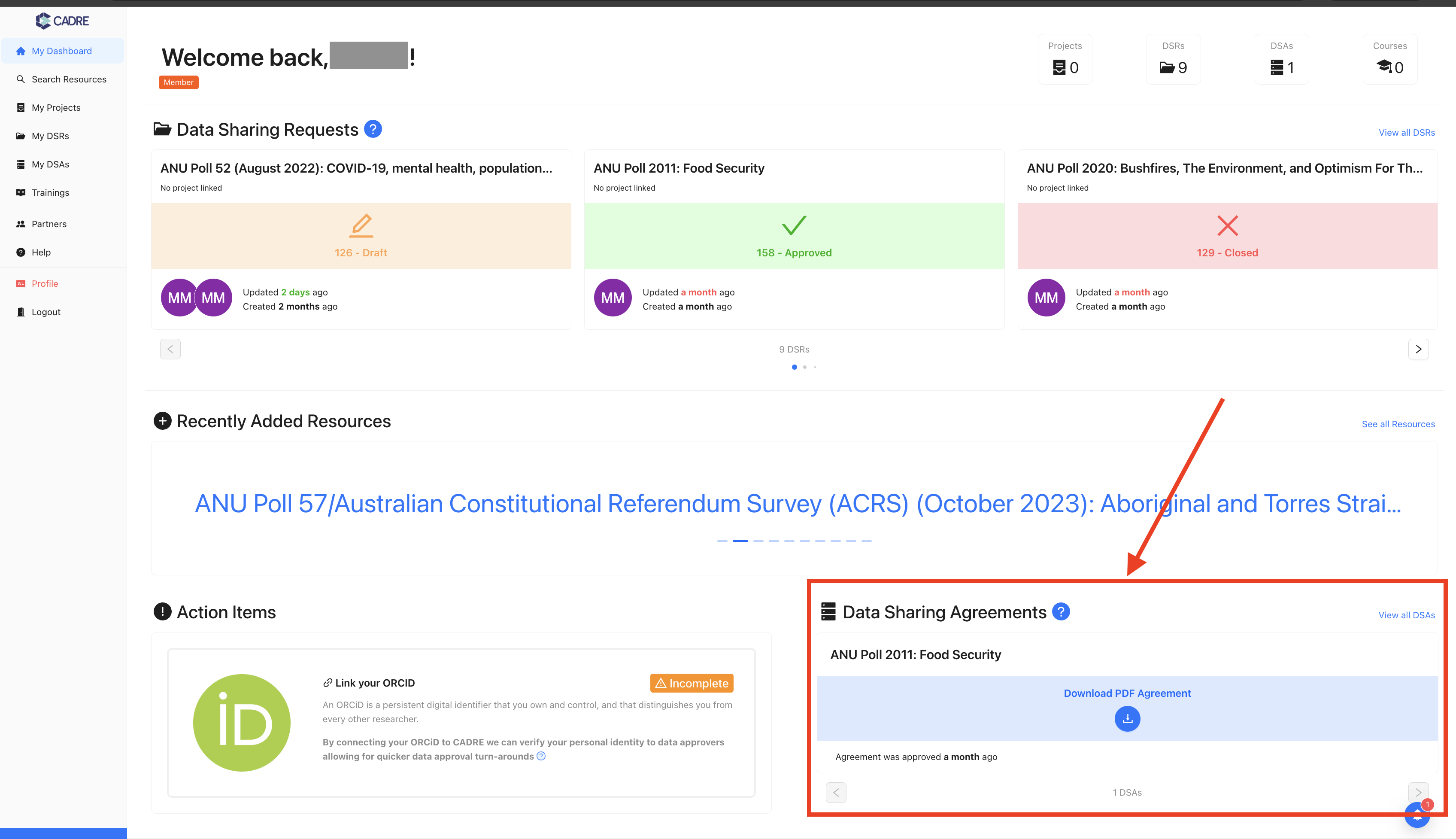Click the green ORCID iD logo
Image resolution: width=1456 pixels, height=839 pixels.
pyautogui.click(x=242, y=723)
